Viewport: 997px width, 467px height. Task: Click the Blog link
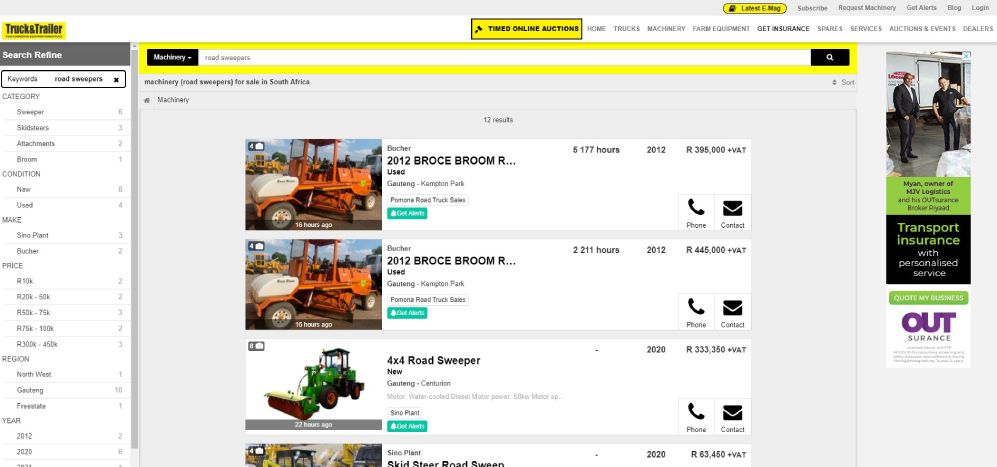[x=954, y=8]
